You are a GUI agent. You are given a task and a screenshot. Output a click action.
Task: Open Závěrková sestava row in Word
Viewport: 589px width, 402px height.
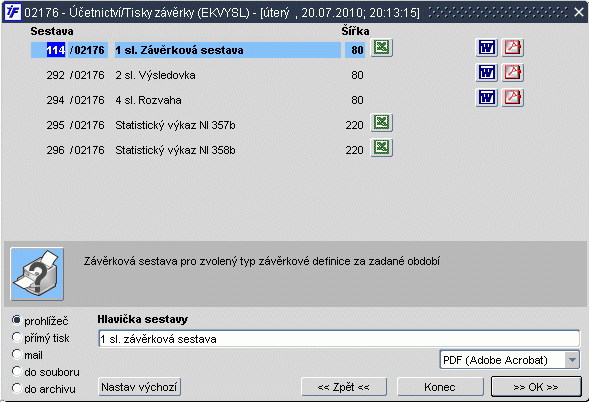(x=487, y=48)
